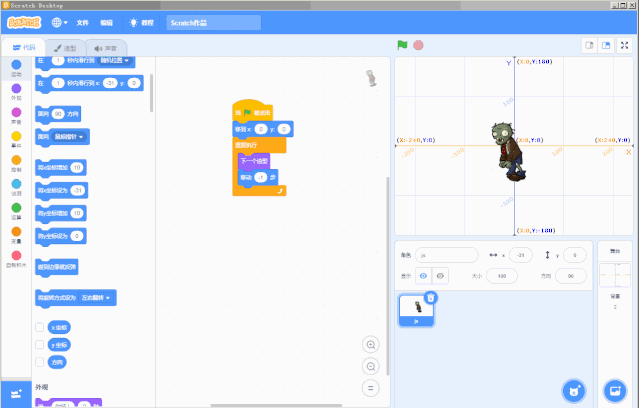This screenshot has width=639, height=408.
Task: Tick the y position checkbox
Action: pyautogui.click(x=40, y=345)
